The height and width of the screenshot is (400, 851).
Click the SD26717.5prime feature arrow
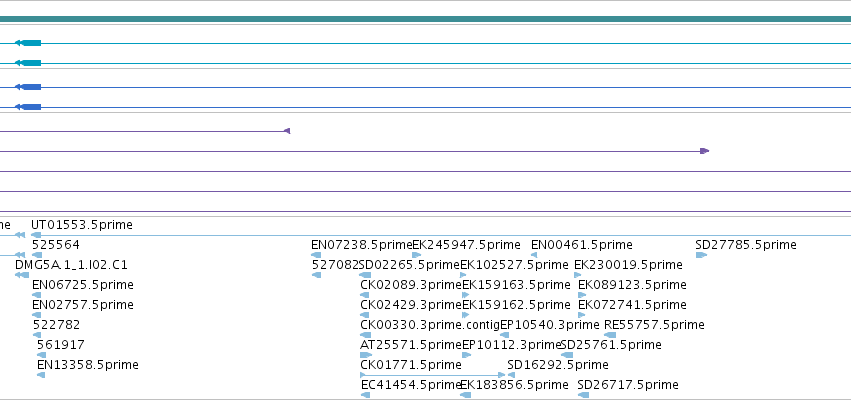pos(583,395)
